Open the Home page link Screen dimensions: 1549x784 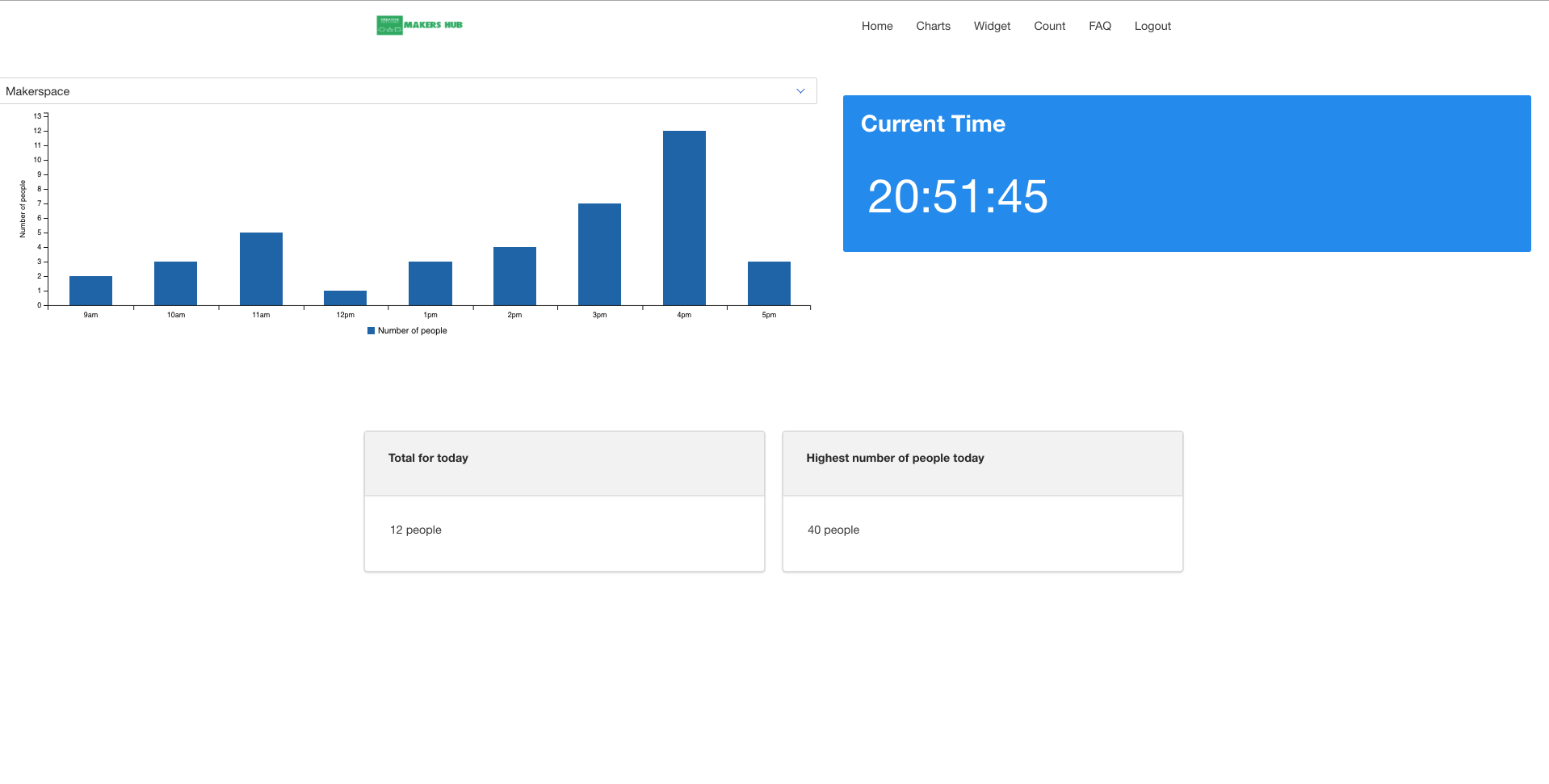pos(876,26)
